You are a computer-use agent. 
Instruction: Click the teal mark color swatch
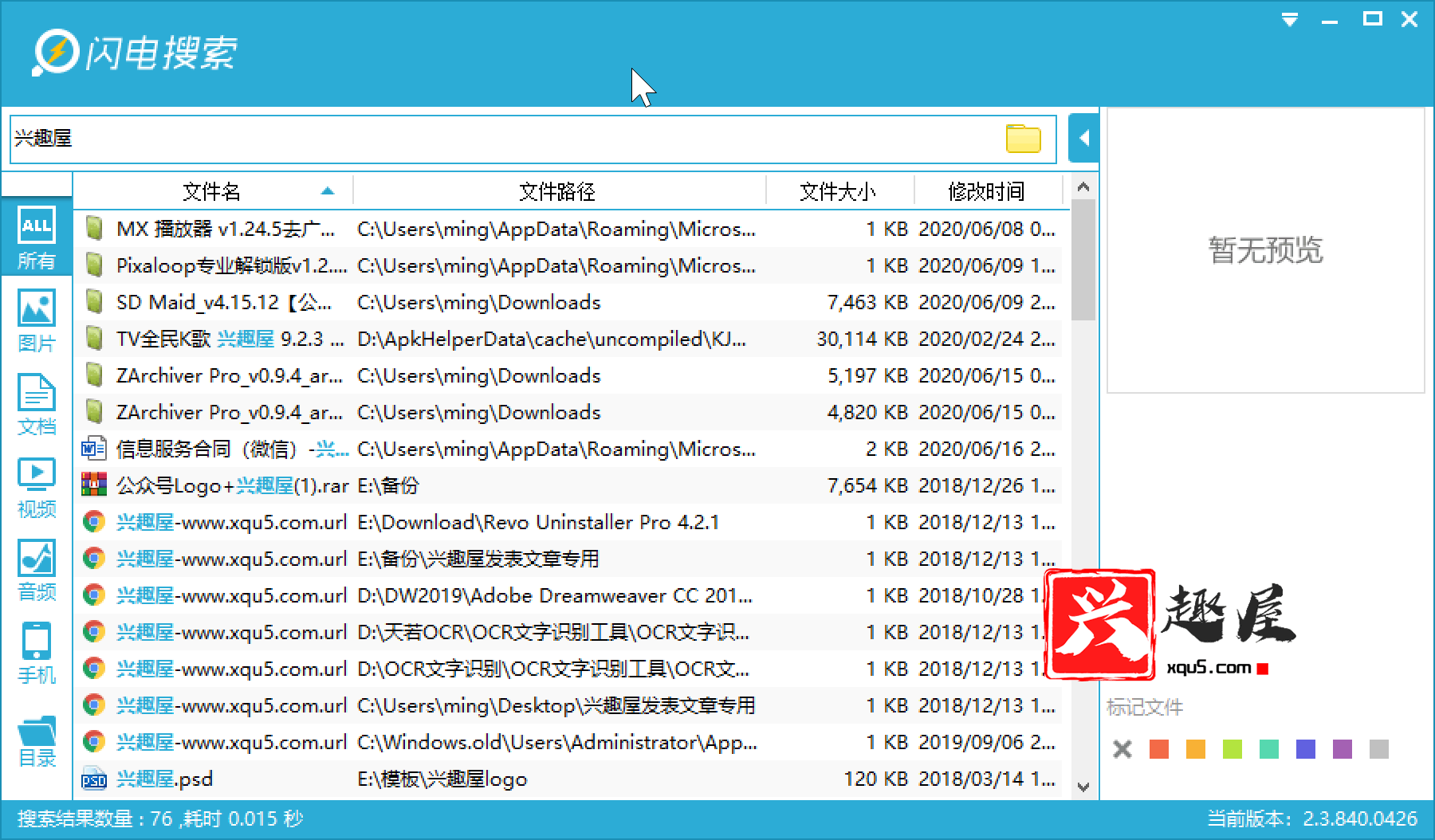pos(1269,748)
